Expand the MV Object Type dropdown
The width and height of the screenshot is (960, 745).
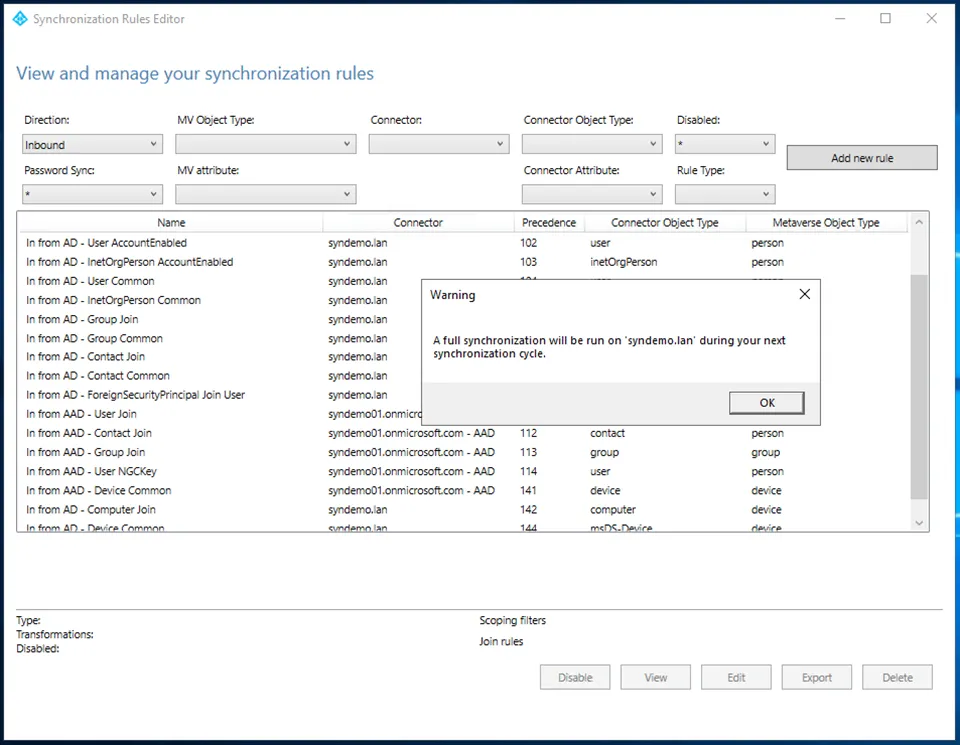265,145
